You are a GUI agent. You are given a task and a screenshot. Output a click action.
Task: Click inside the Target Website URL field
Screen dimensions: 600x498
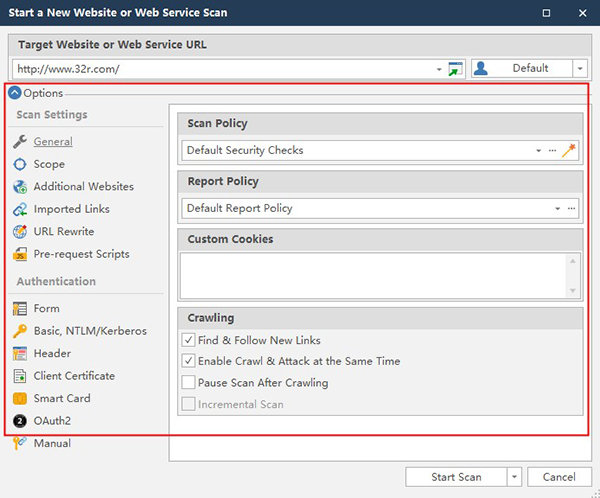pos(220,68)
